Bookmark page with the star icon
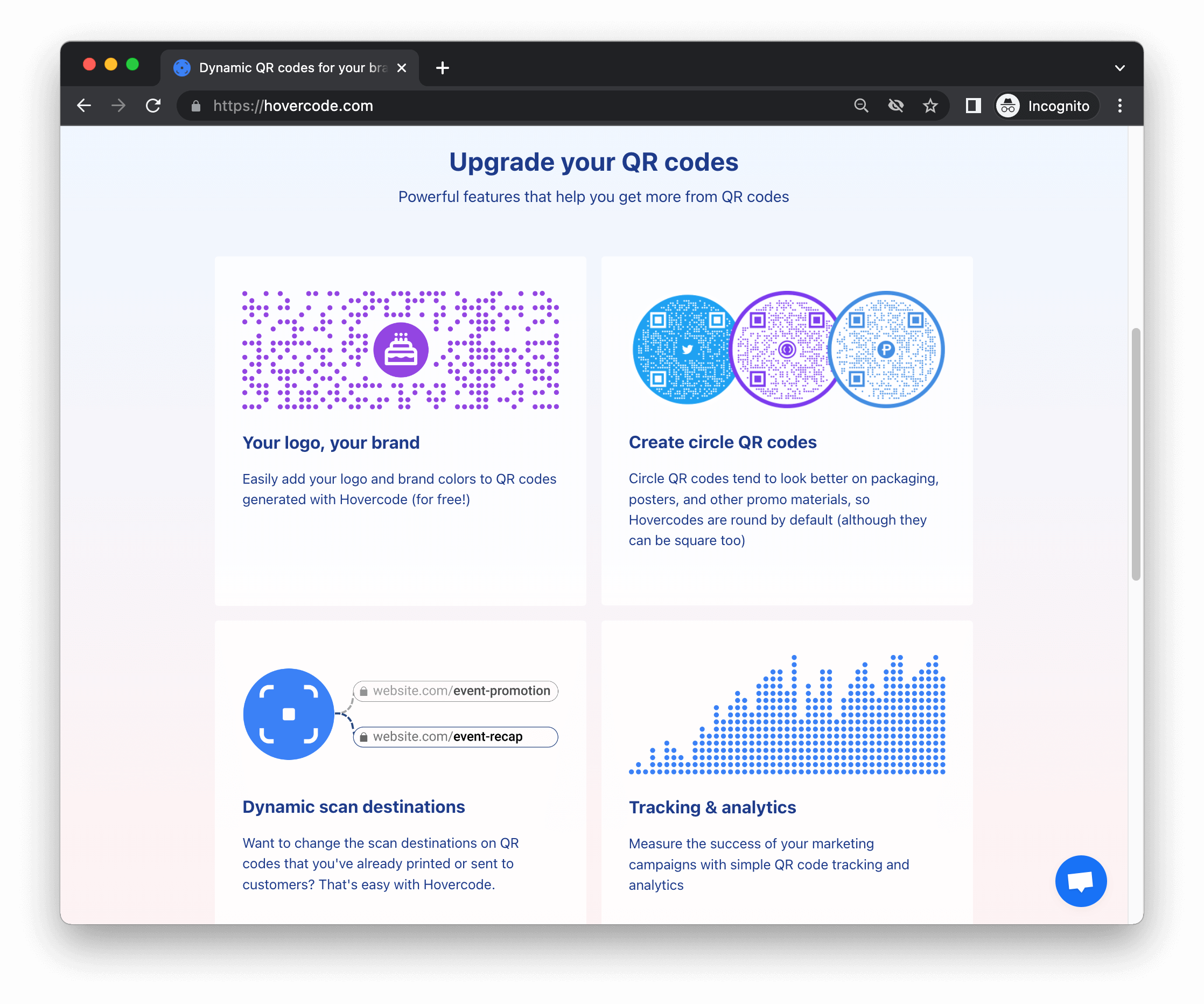Viewport: 1204px width, 1004px height. tap(930, 106)
